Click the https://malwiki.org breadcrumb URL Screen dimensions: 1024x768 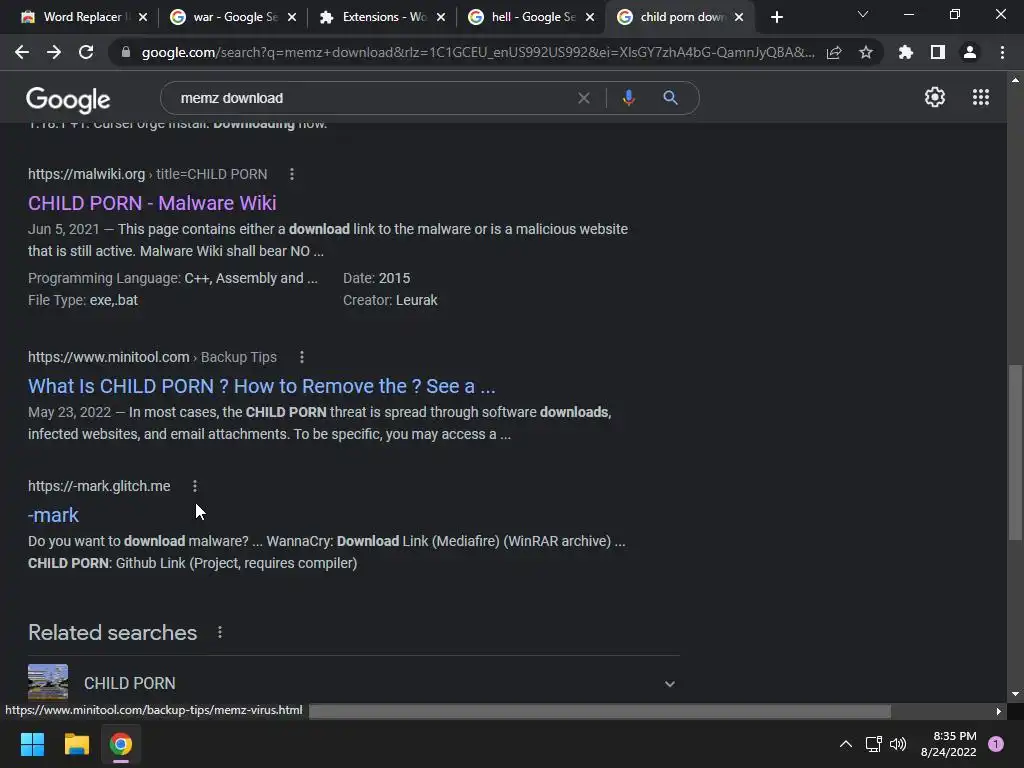point(86,174)
